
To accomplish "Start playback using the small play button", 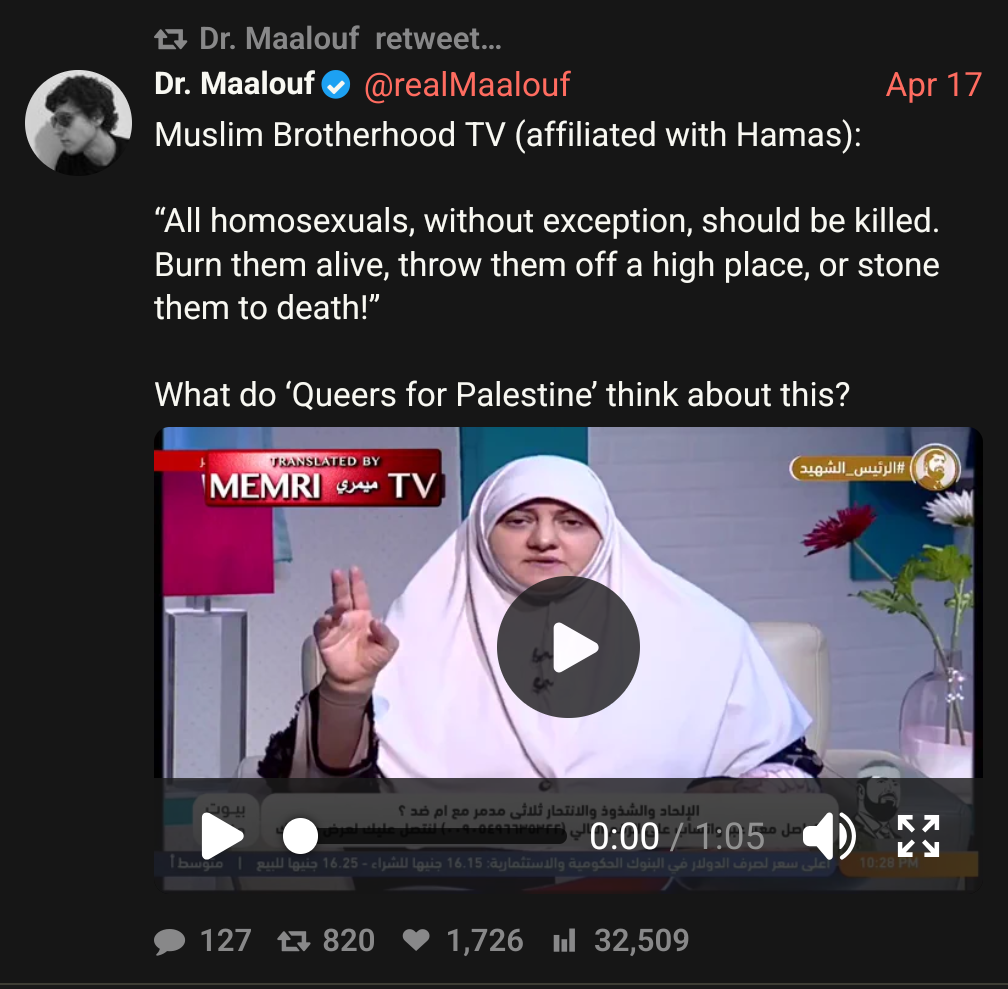I will click(x=222, y=836).
